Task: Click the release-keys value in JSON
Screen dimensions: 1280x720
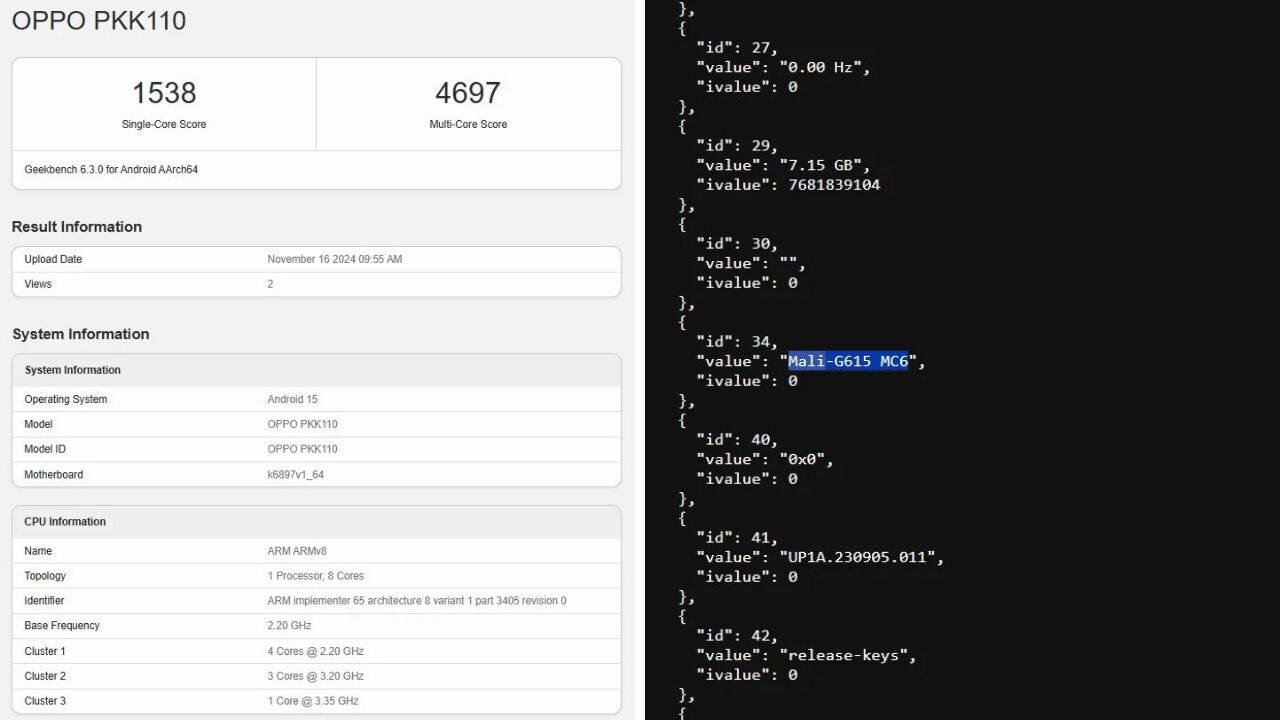Action: 847,655
